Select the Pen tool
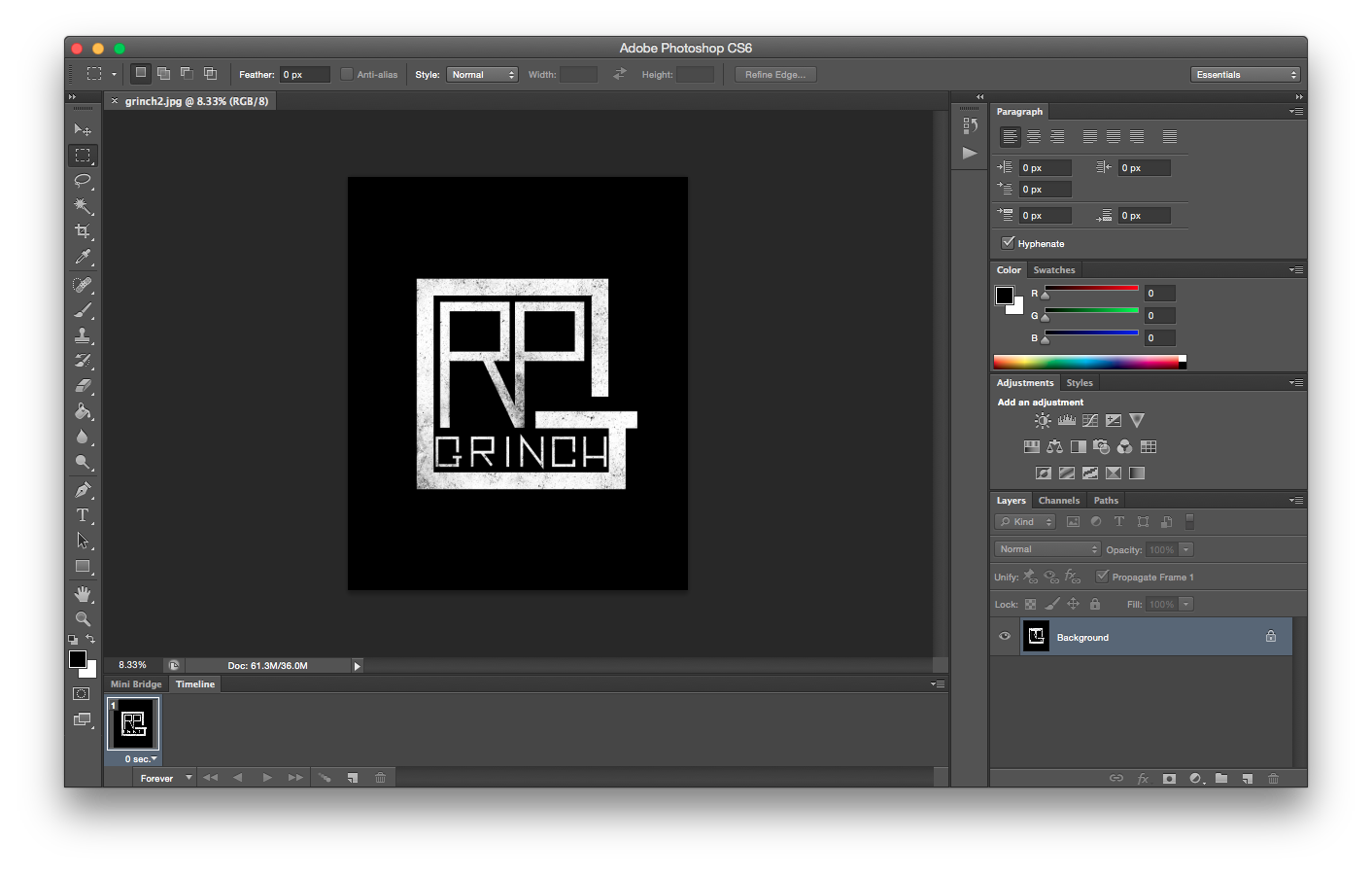1372x875 pixels. (x=83, y=490)
